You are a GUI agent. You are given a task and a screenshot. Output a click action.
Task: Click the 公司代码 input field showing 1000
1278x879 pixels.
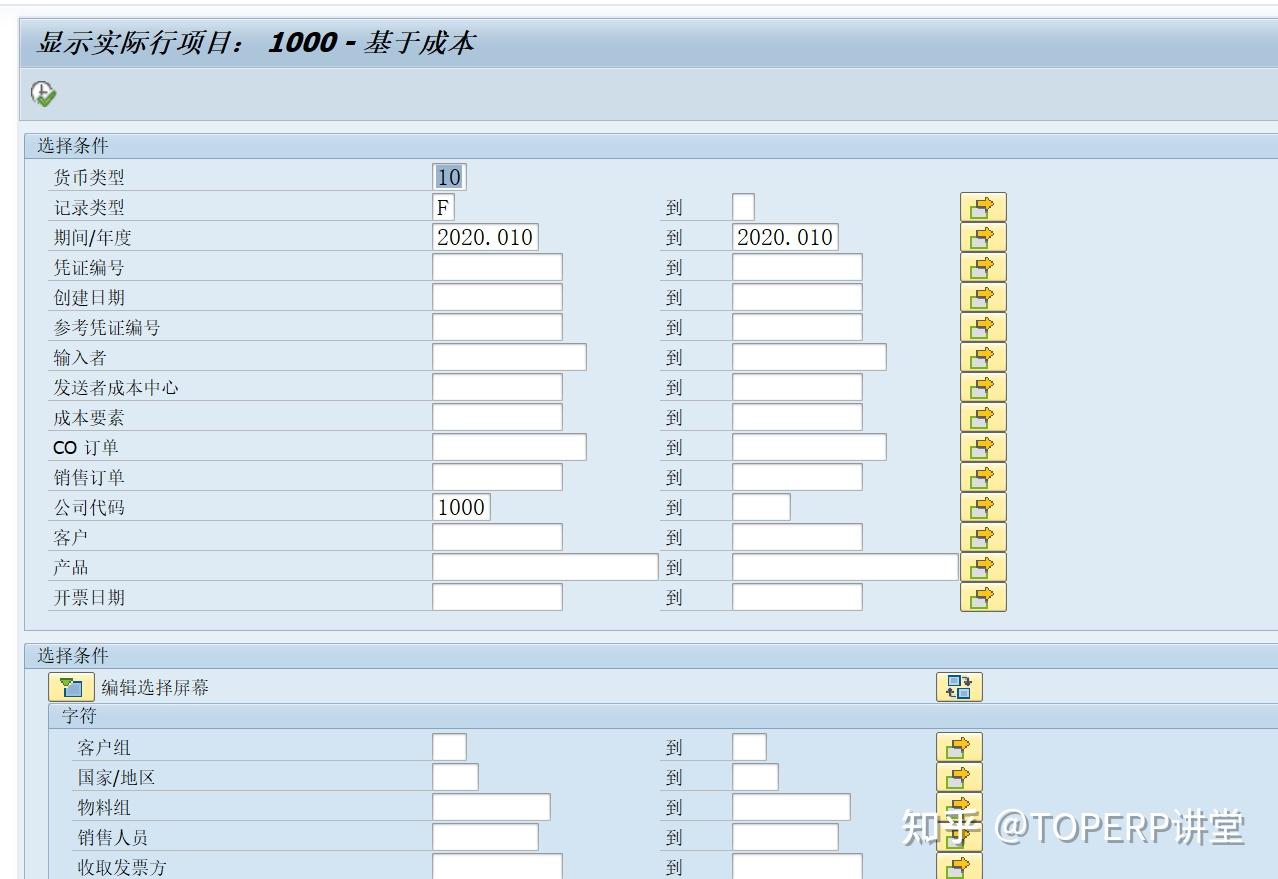[463, 506]
